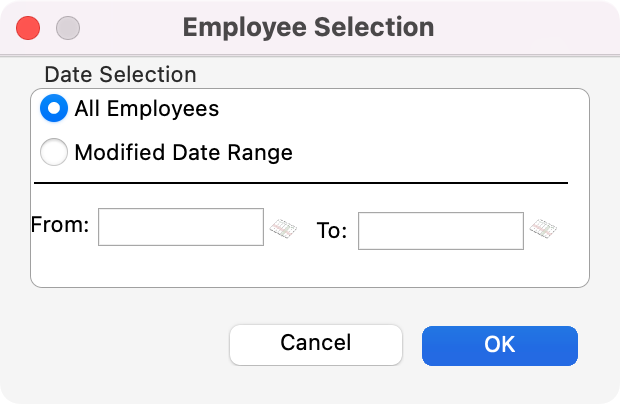Close the Employee Selection dialog window
This screenshot has width=620, height=404.
(x=29, y=27)
